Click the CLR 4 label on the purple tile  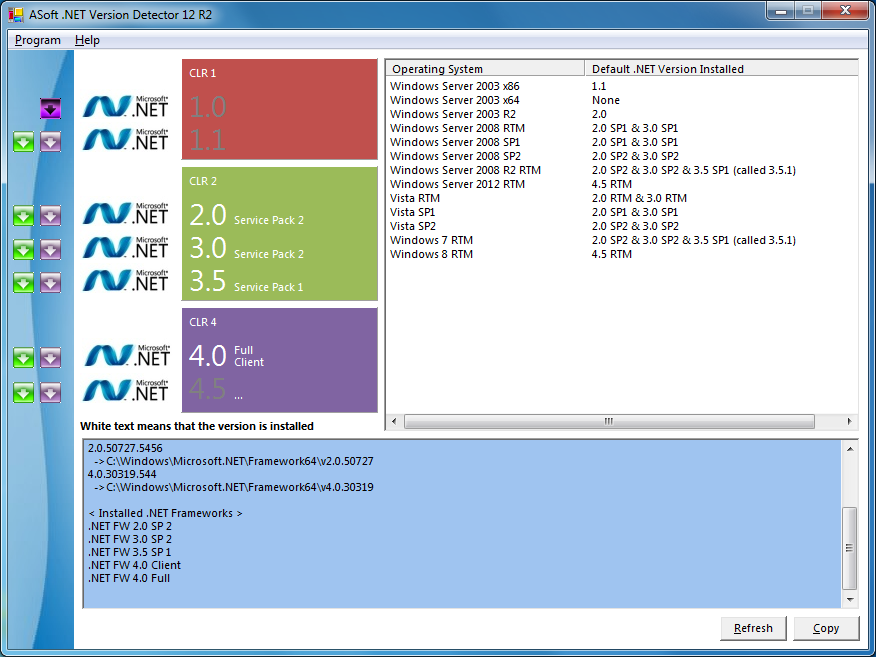203,322
